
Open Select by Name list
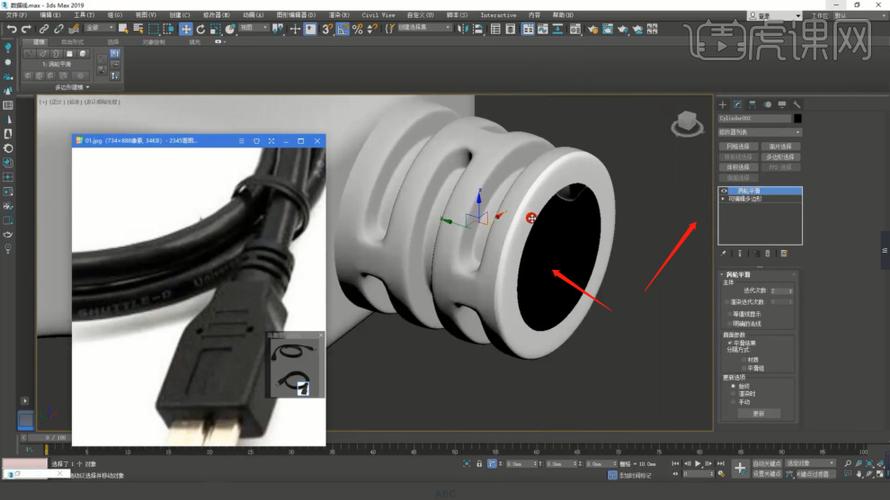point(138,29)
